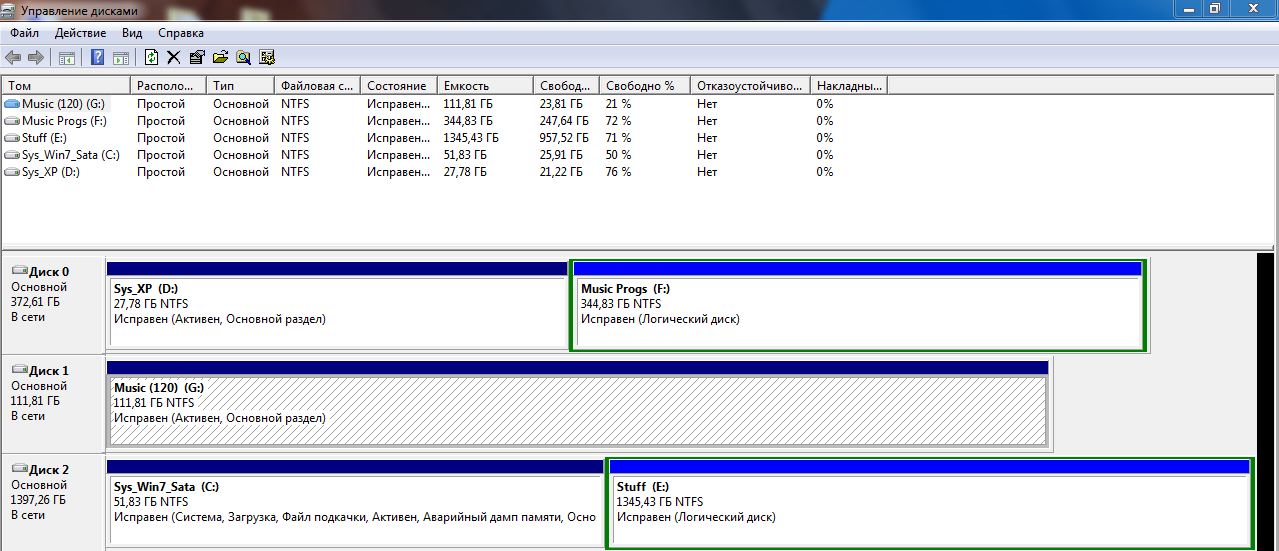1279x551 pixels.
Task: Sort by the Свобод... free space column header
Action: tap(566, 86)
